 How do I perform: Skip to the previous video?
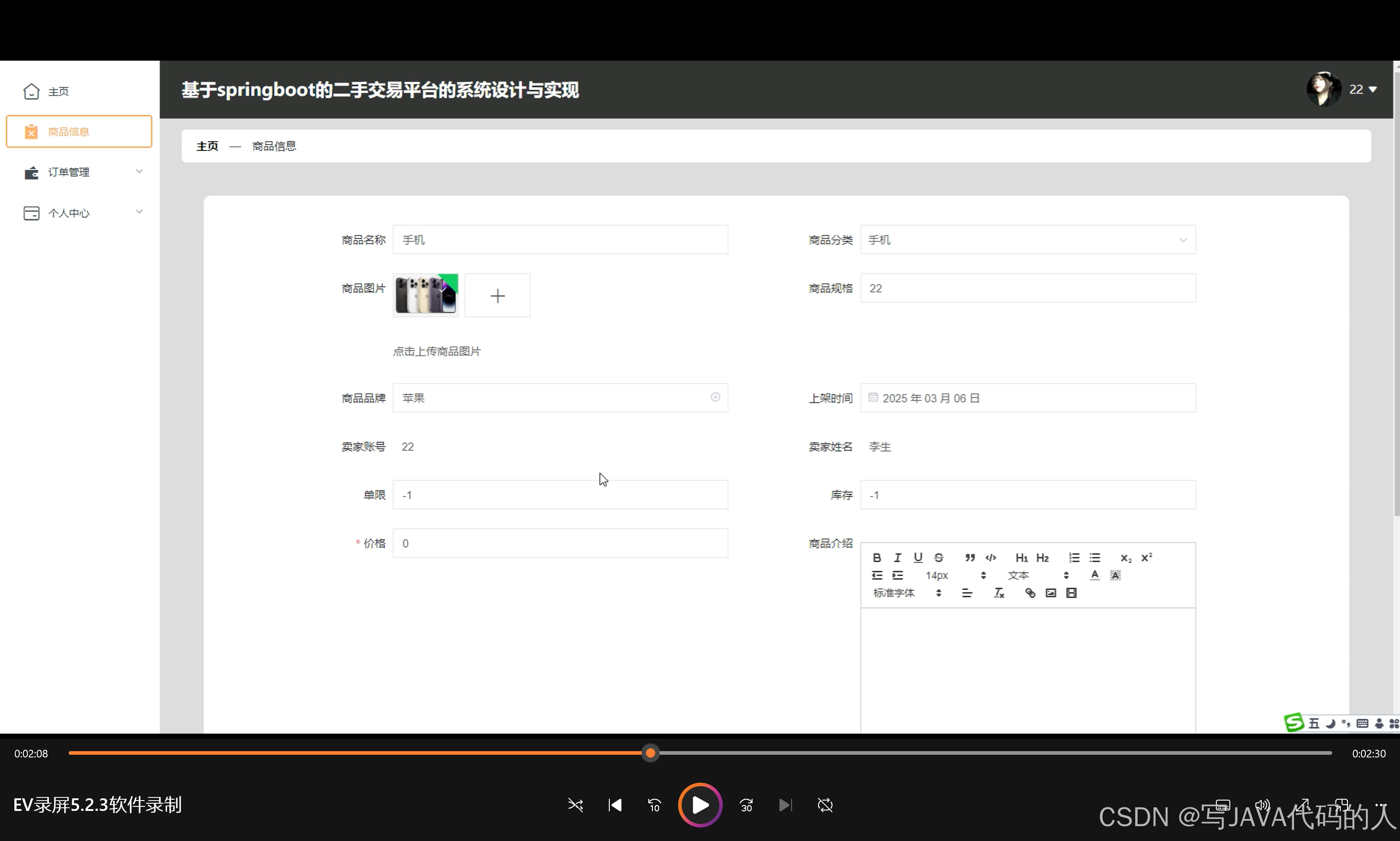(615, 805)
